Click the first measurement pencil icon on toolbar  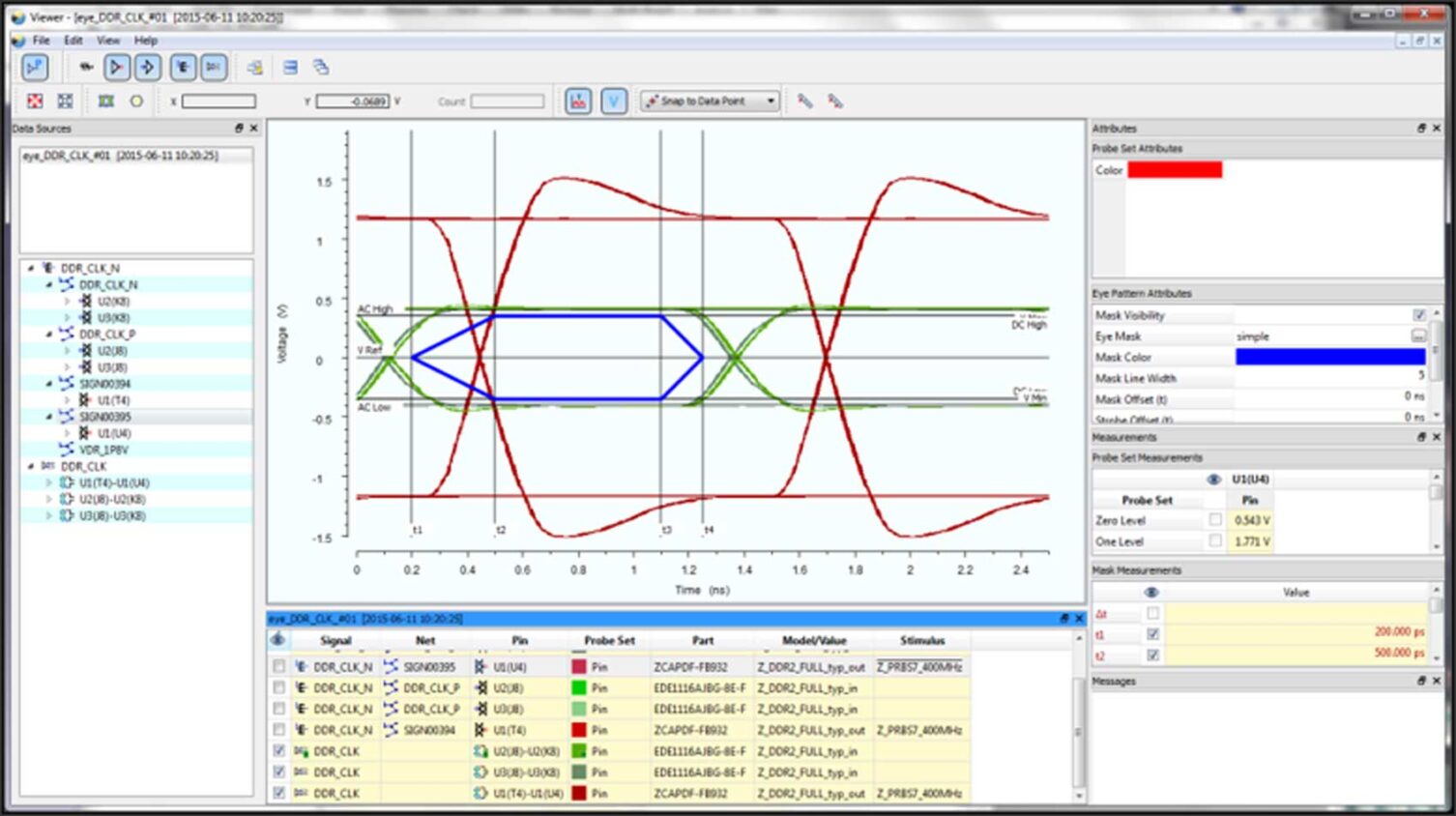pos(805,101)
